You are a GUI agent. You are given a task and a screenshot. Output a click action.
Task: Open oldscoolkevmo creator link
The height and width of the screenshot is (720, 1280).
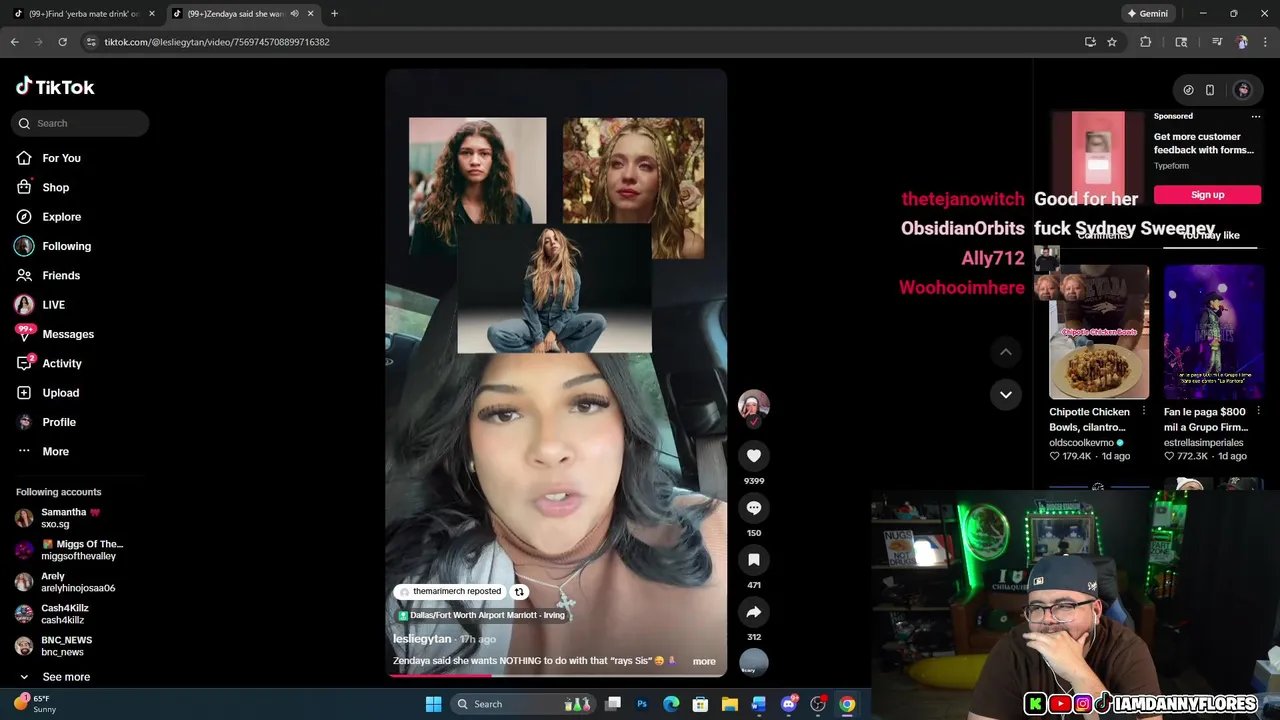coord(1082,442)
